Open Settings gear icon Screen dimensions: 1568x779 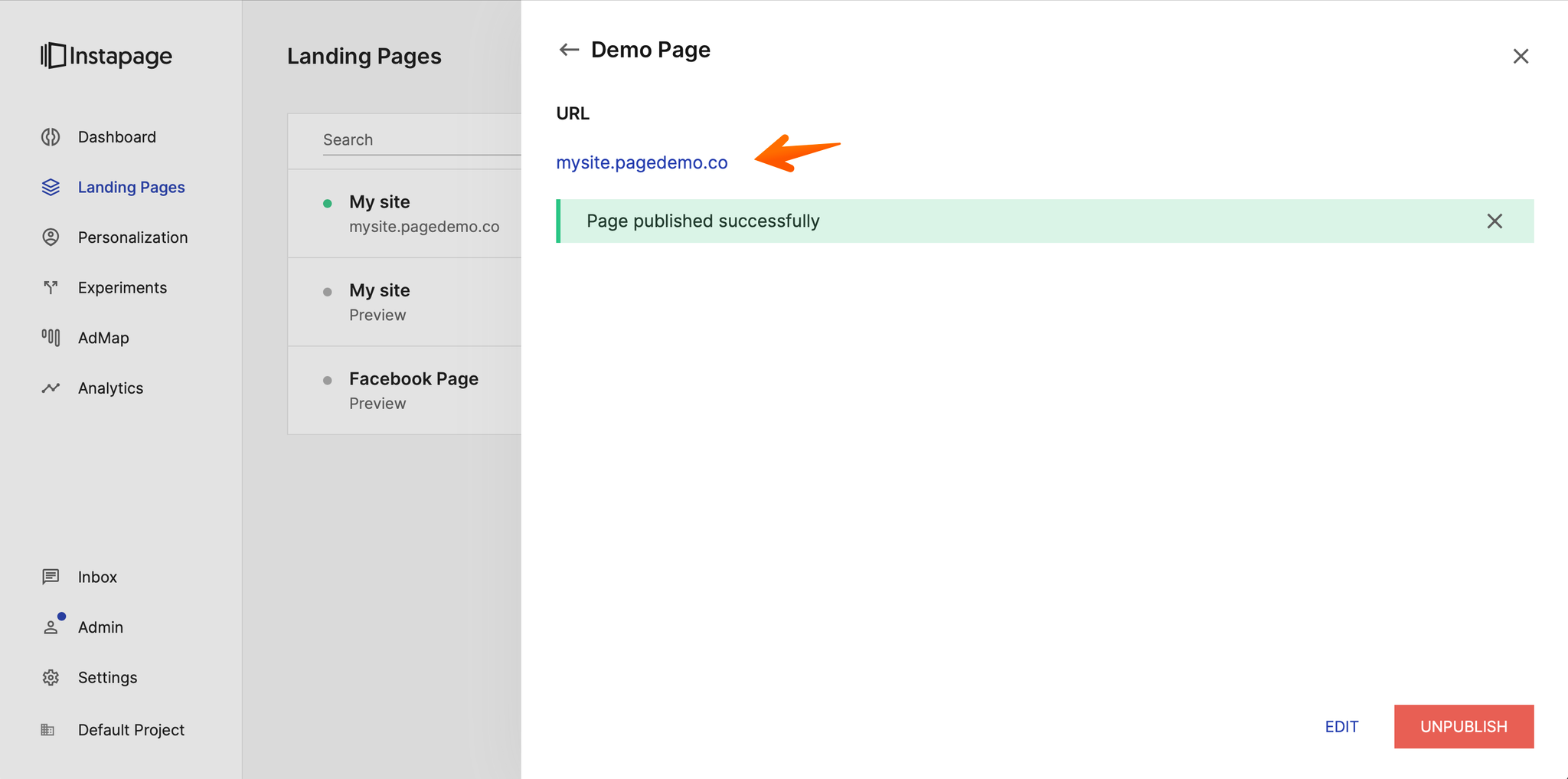pos(51,678)
